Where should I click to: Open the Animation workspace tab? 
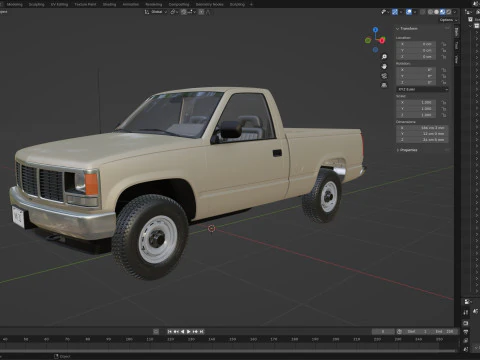tap(131, 4)
